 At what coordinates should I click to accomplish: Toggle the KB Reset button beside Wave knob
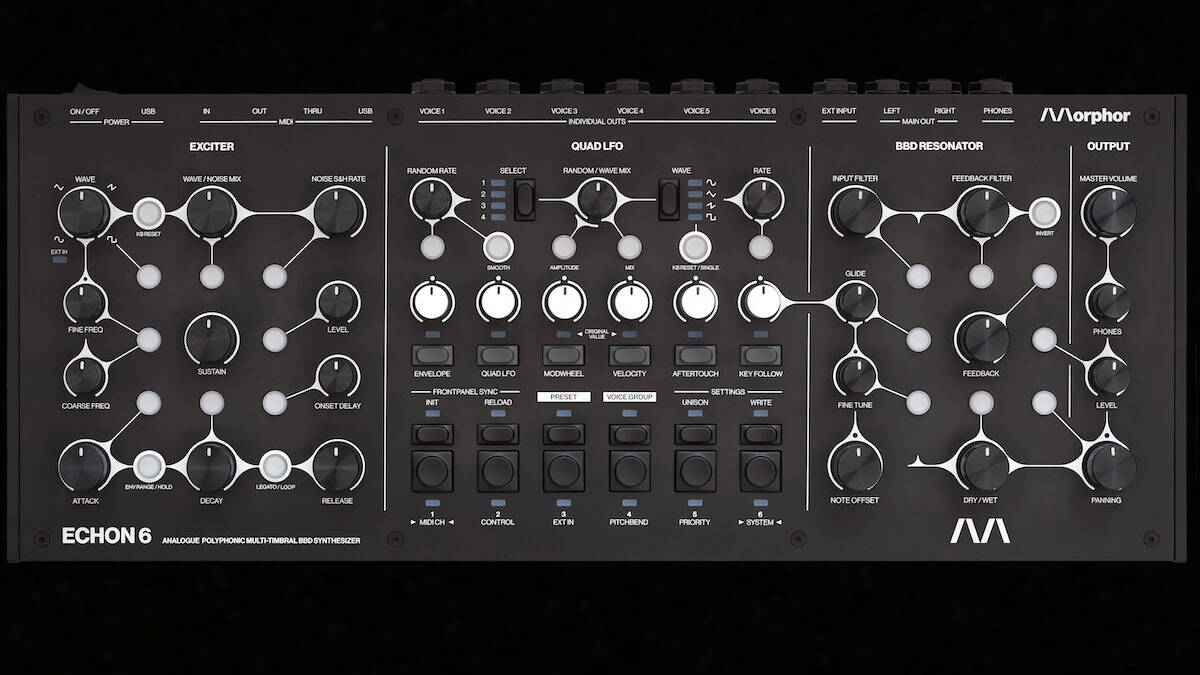(x=149, y=212)
